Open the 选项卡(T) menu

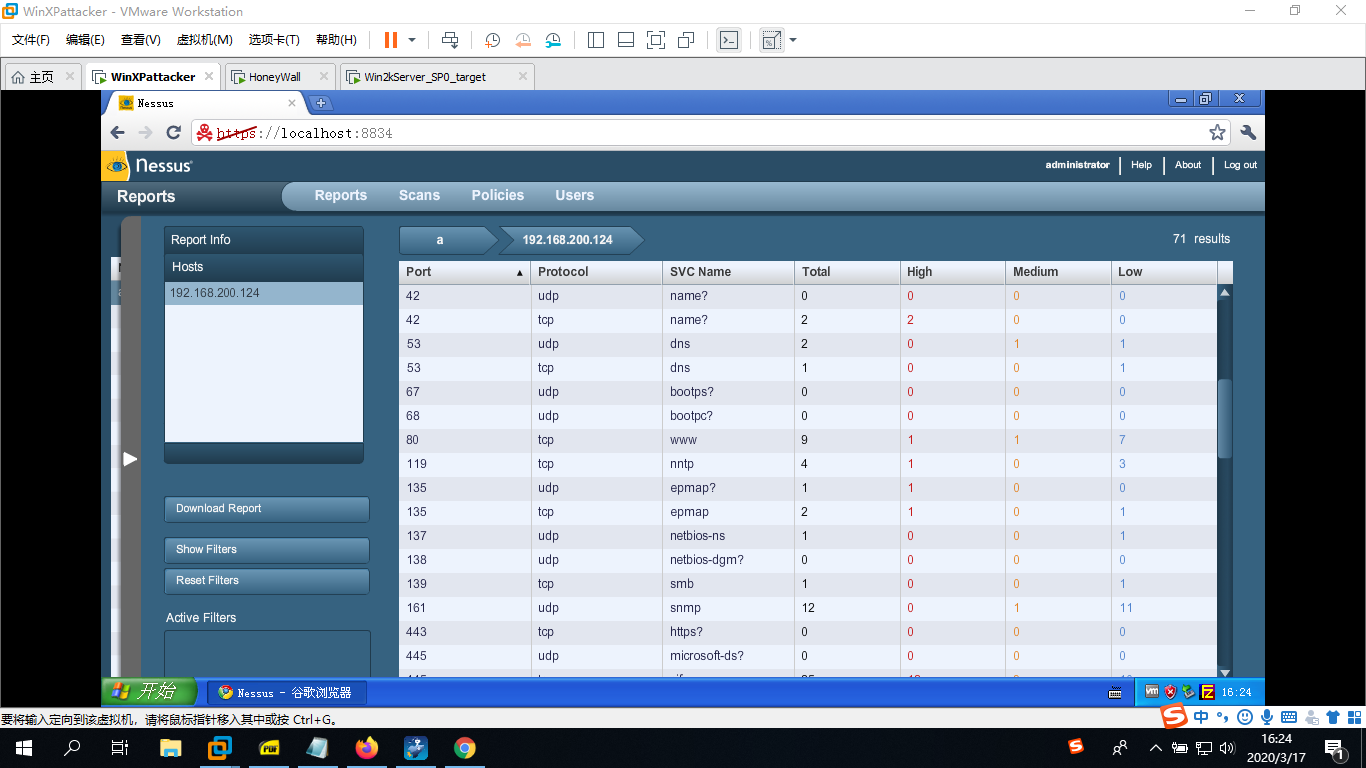coord(274,40)
